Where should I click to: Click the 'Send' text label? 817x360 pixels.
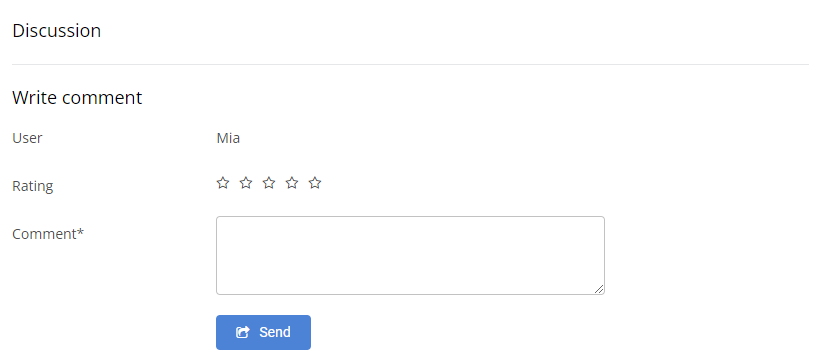pyautogui.click(x=275, y=332)
